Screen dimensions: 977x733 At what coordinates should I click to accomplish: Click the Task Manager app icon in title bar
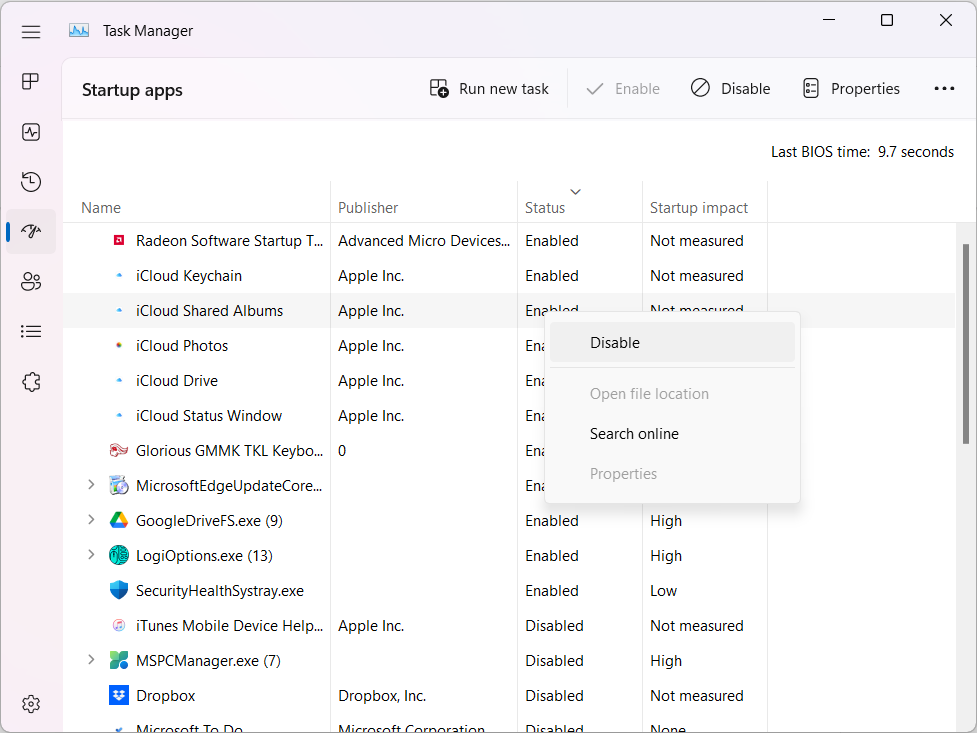coord(79,31)
